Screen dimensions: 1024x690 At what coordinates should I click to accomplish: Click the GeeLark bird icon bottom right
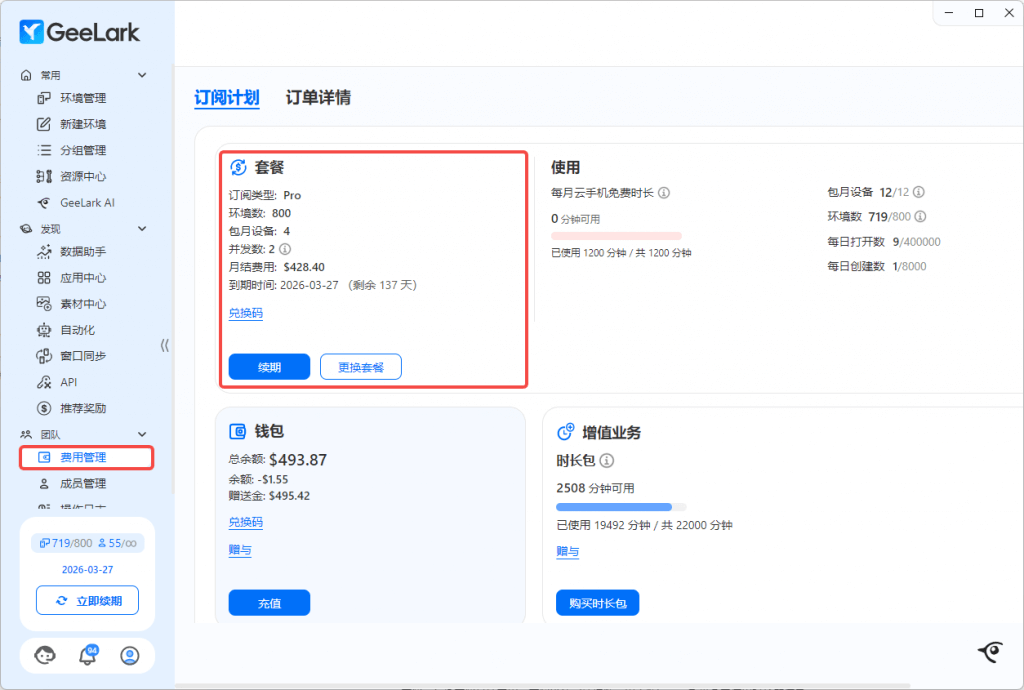coord(989,652)
